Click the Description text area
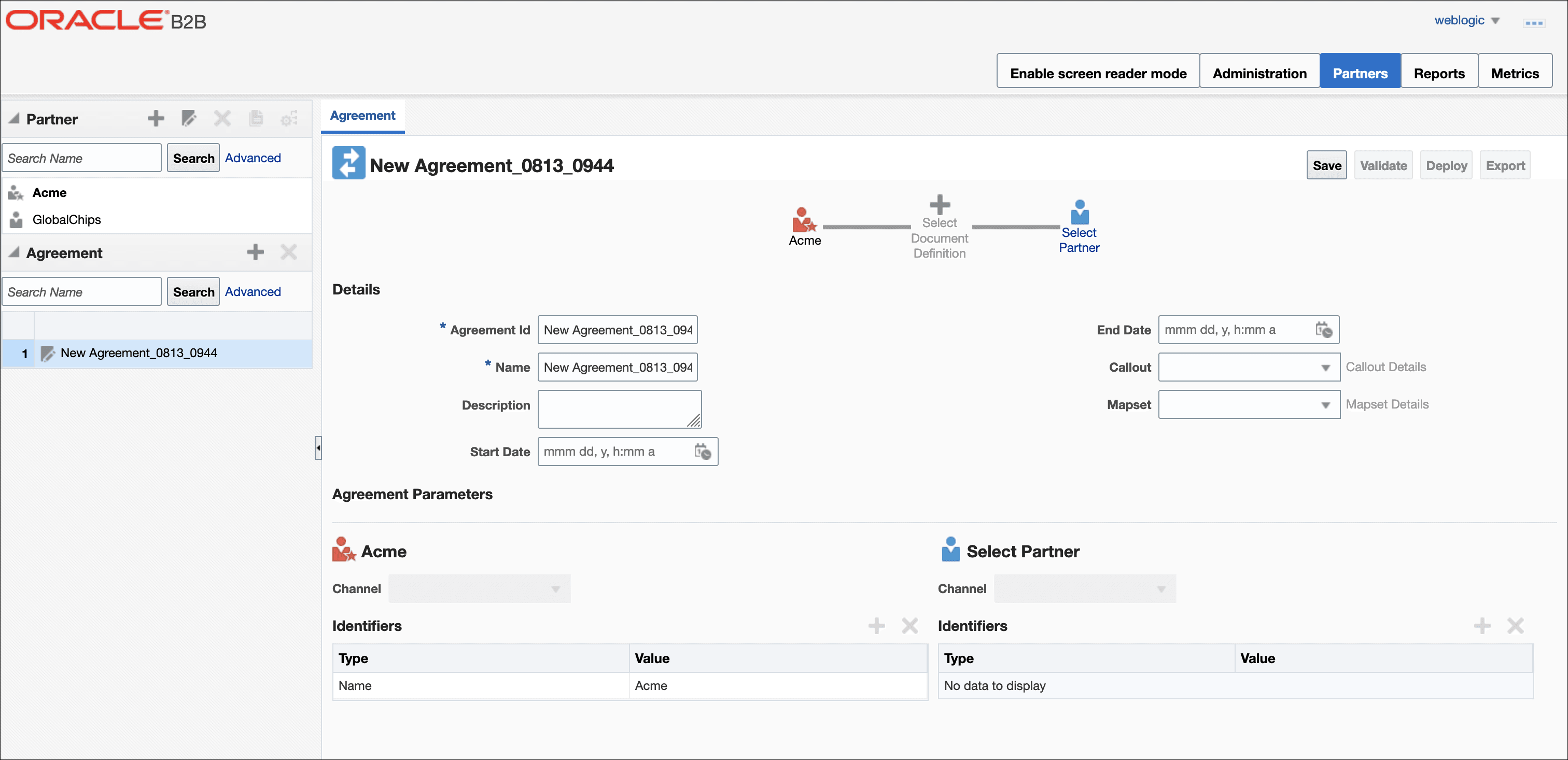Screen dimensions: 1568x760 pyautogui.click(x=619, y=409)
